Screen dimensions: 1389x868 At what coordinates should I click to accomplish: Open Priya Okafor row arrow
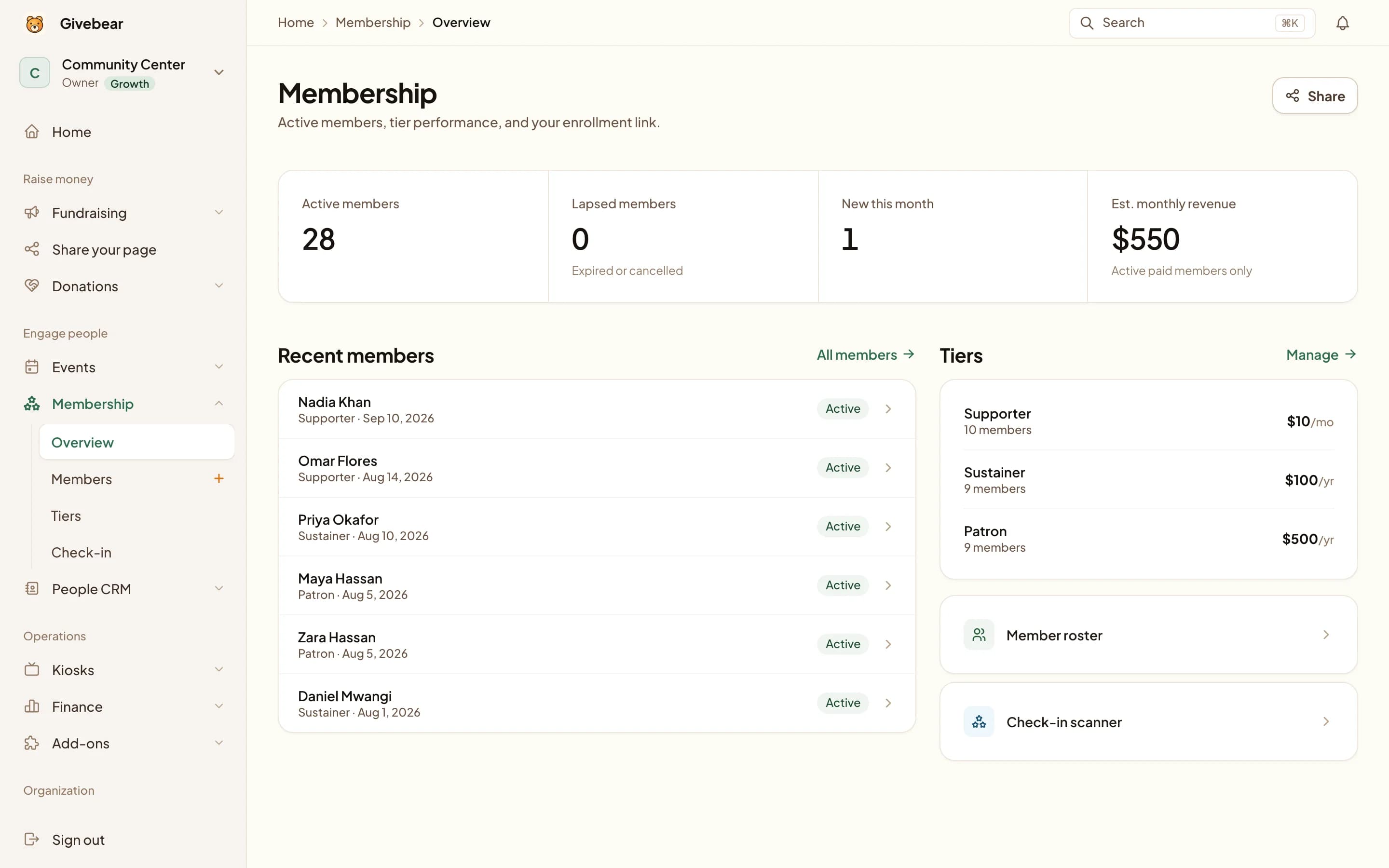[888, 527]
